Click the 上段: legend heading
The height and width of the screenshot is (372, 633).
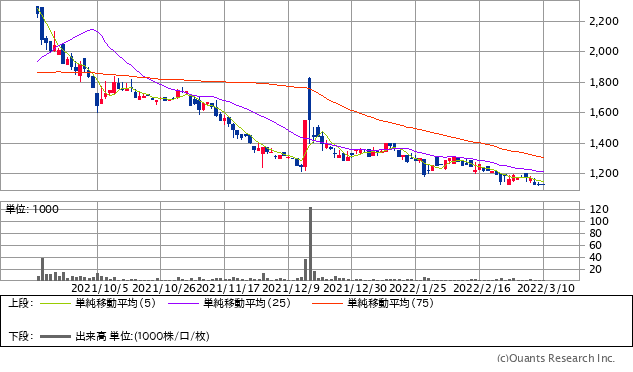pos(21,303)
